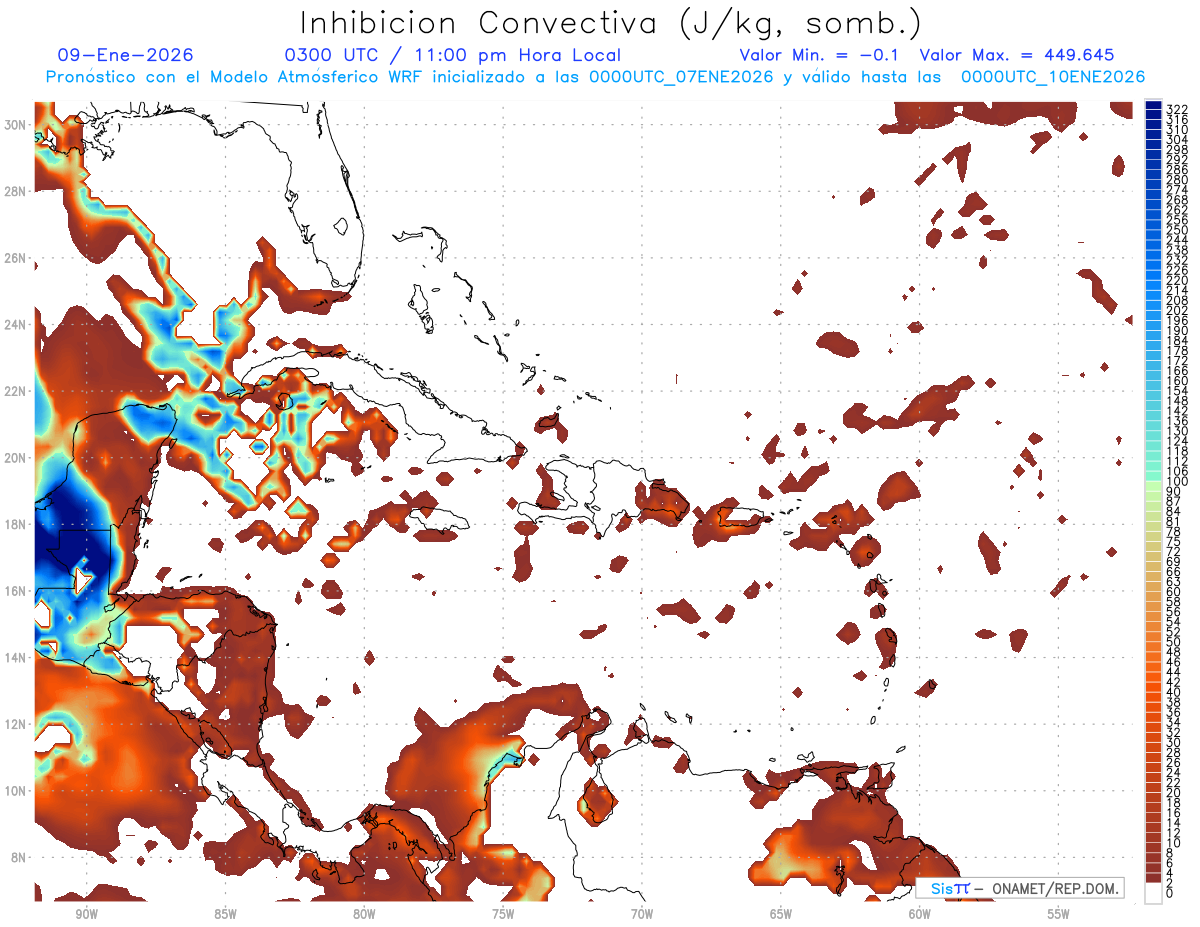Select the date '09-Ene-2026'
This screenshot has height=927, width=1200.
[x=126, y=55]
